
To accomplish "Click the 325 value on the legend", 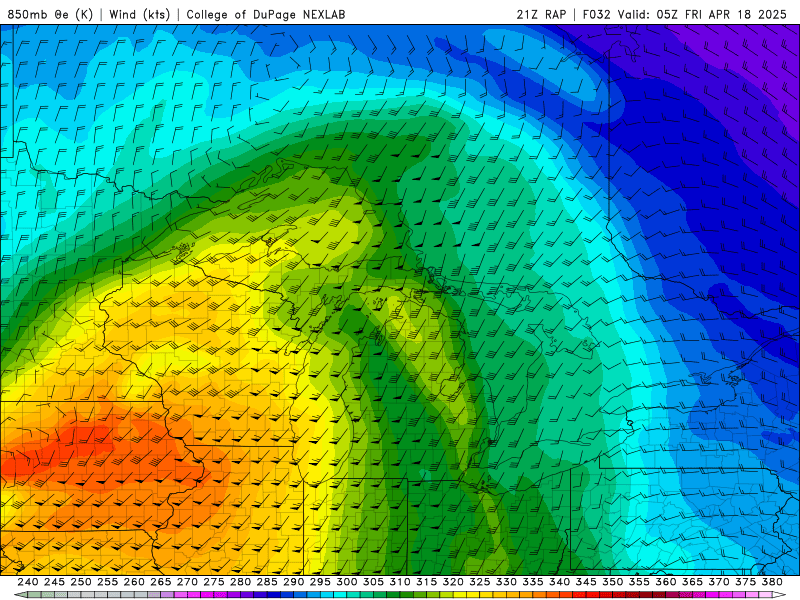I will pos(479,582).
